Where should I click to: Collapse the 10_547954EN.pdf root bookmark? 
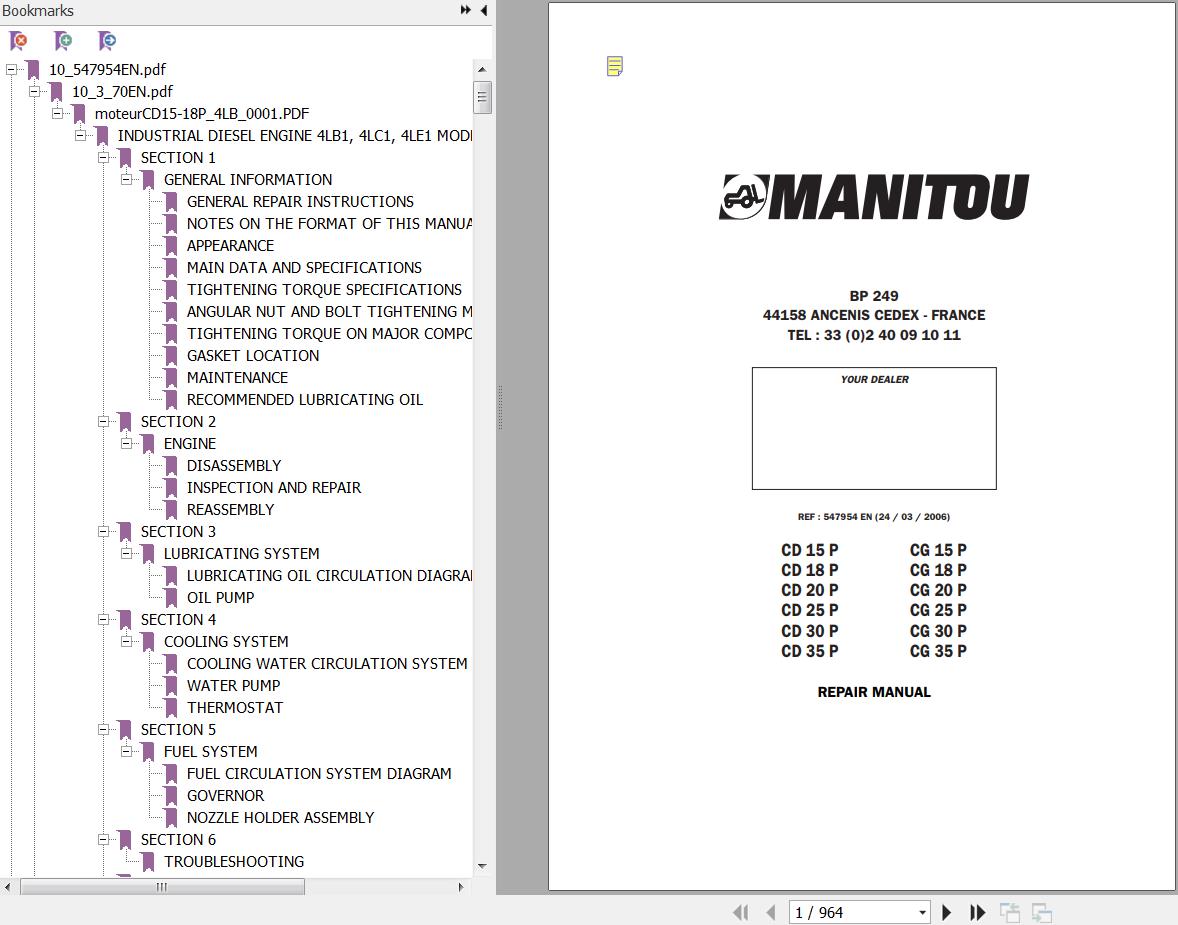11,69
